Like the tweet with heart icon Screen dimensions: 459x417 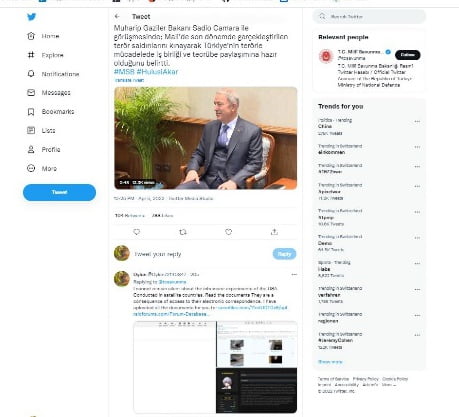[x=228, y=232]
